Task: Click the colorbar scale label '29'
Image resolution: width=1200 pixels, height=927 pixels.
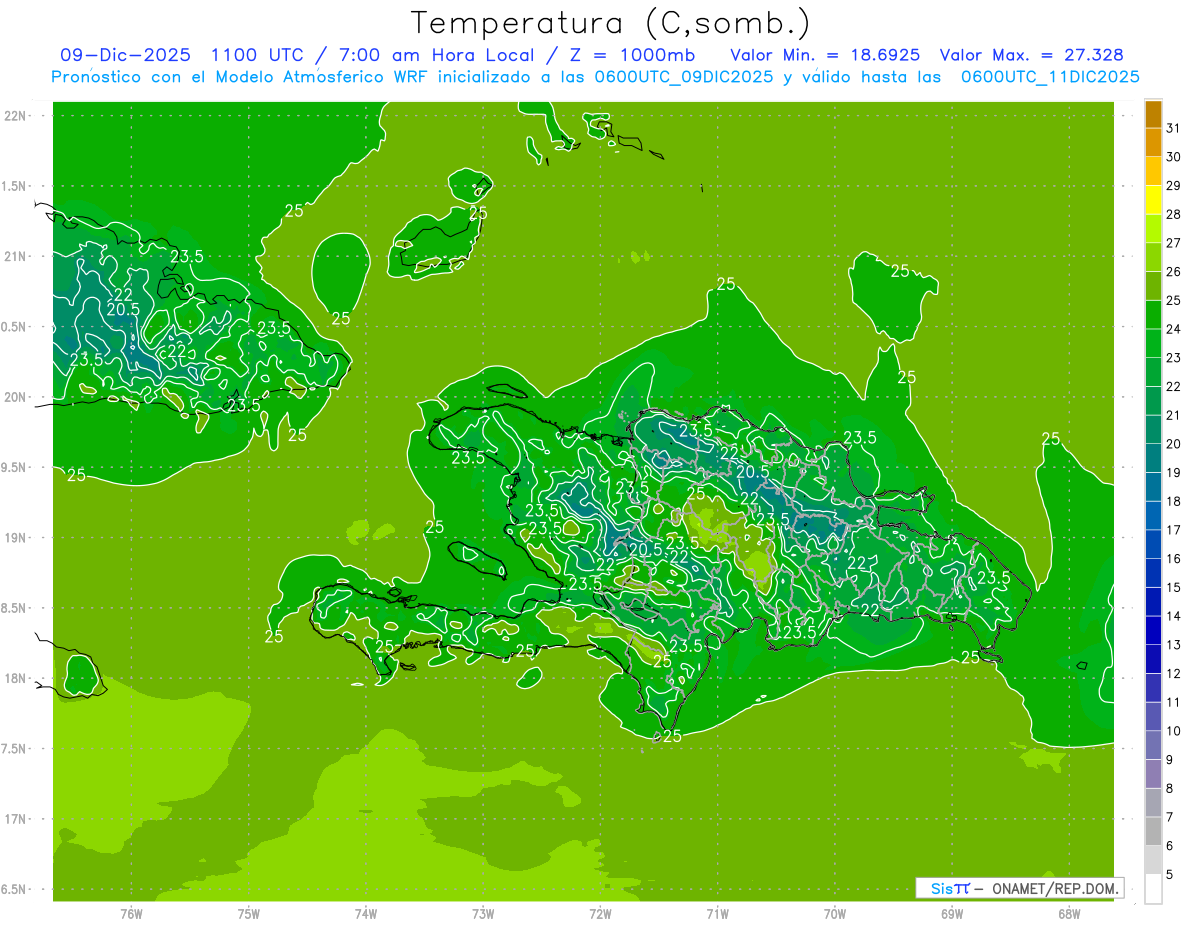Action: click(1174, 186)
